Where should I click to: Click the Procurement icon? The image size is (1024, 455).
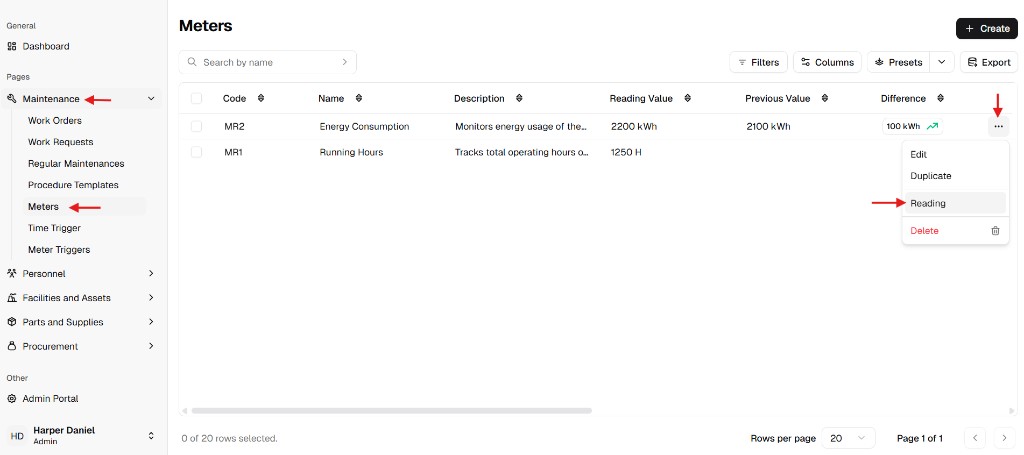click(x=11, y=346)
